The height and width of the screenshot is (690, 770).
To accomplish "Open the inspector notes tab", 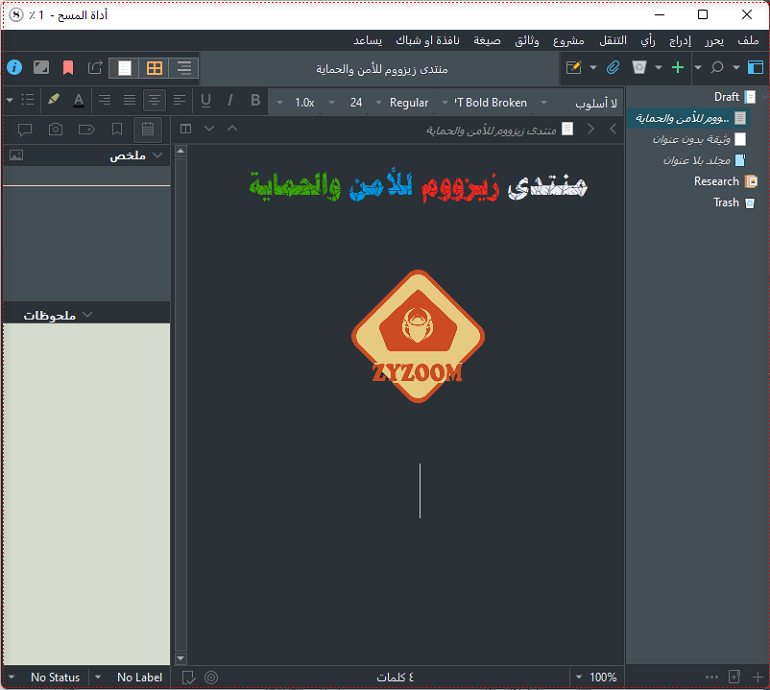I will click(x=148, y=130).
